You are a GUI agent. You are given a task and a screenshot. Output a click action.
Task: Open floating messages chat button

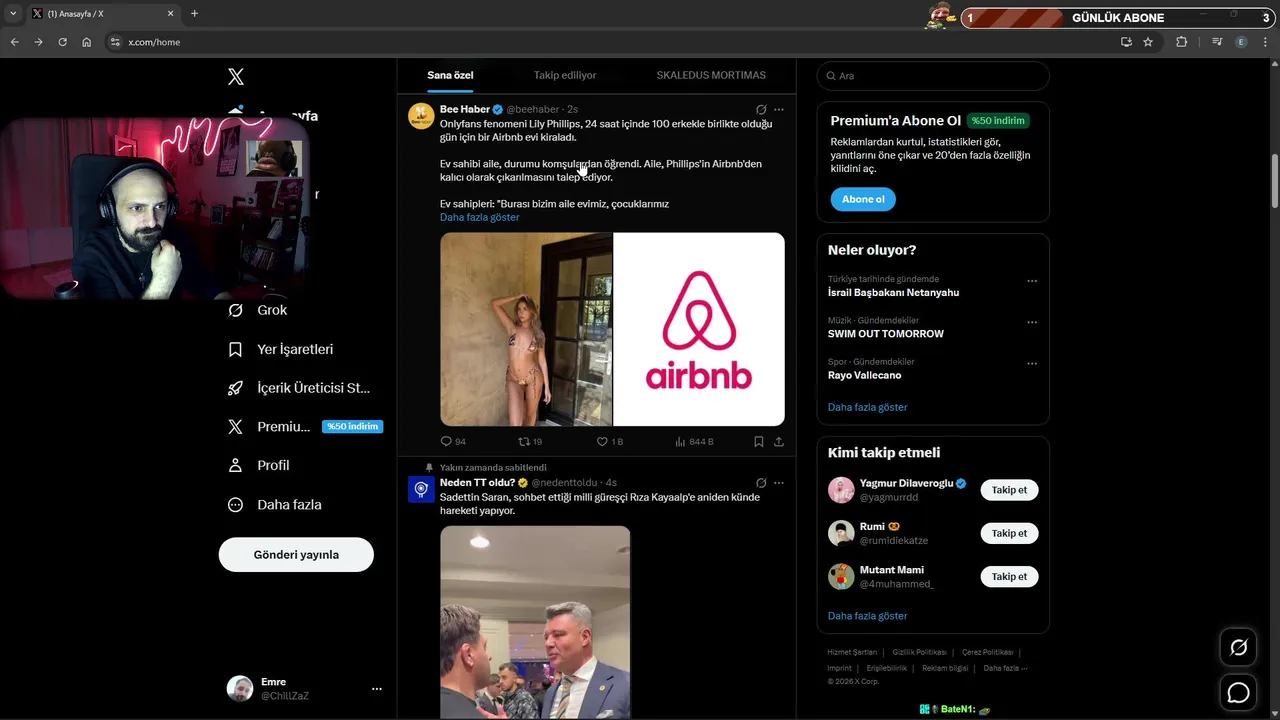click(x=1238, y=692)
